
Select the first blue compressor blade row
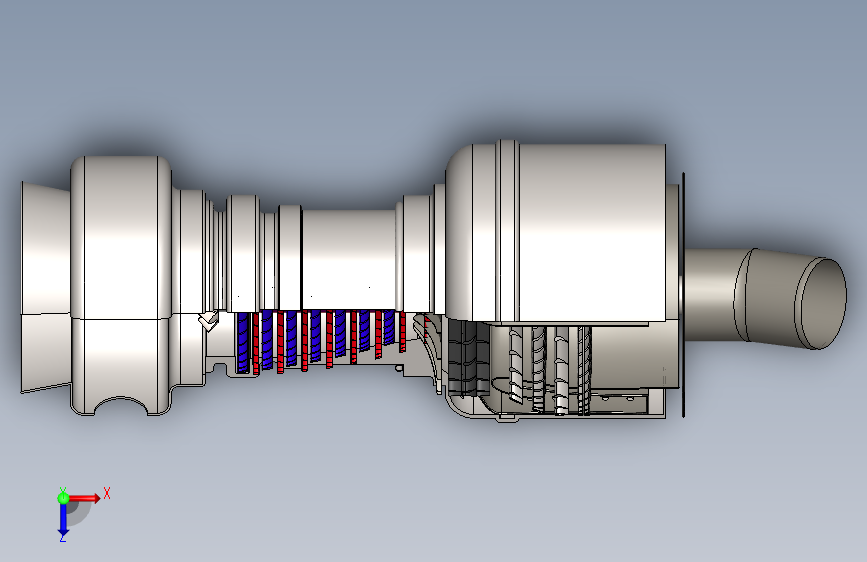click(x=243, y=342)
